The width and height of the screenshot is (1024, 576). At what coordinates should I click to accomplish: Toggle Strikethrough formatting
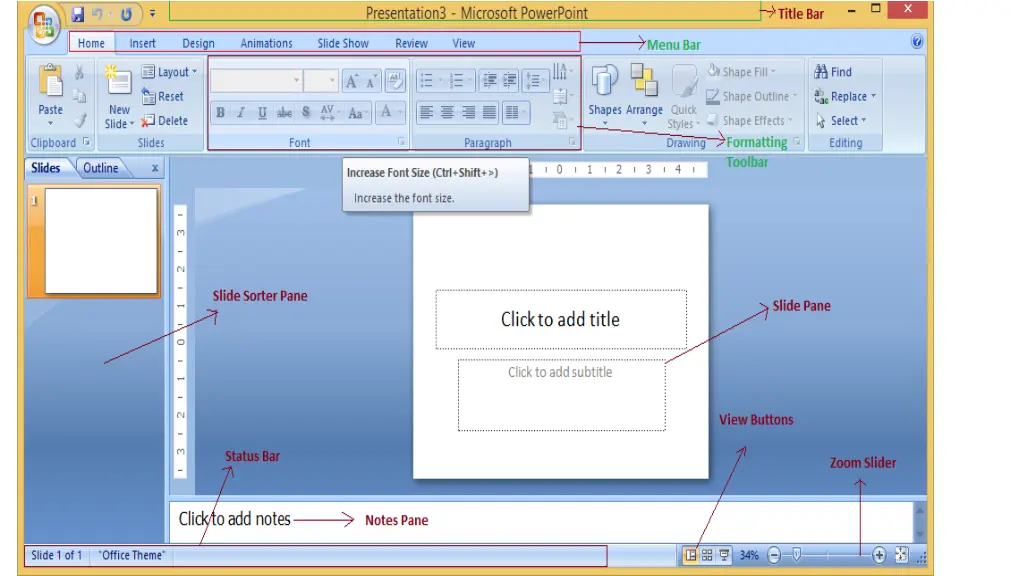[284, 113]
